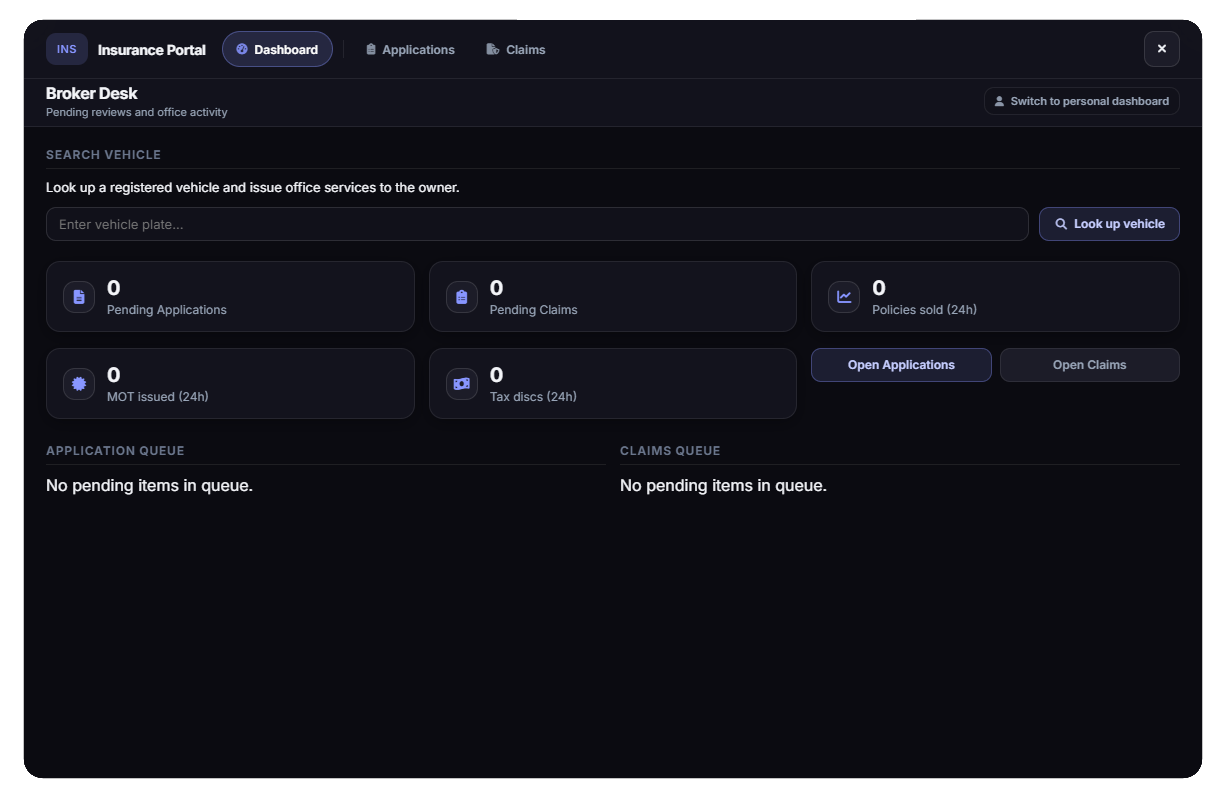Click the Pending Applications document icon

pyautogui.click(x=79, y=297)
